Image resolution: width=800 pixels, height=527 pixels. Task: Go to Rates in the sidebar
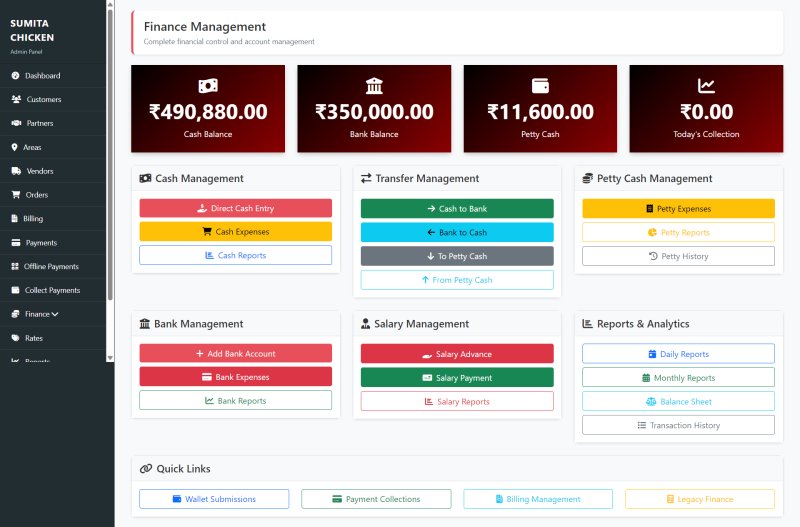pyautogui.click(x=34, y=338)
